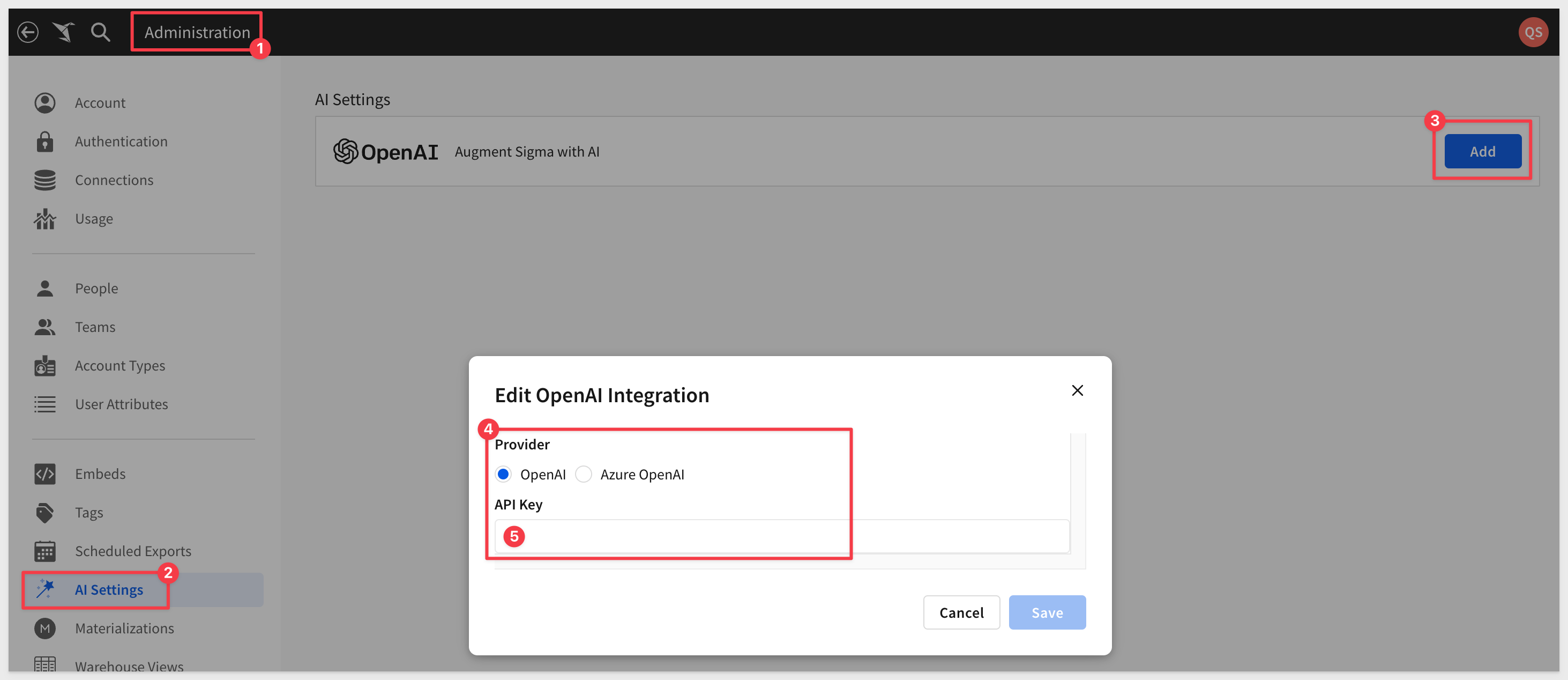1568x680 pixels.
Task: Open the Sigma bird logo home icon
Action: [63, 32]
